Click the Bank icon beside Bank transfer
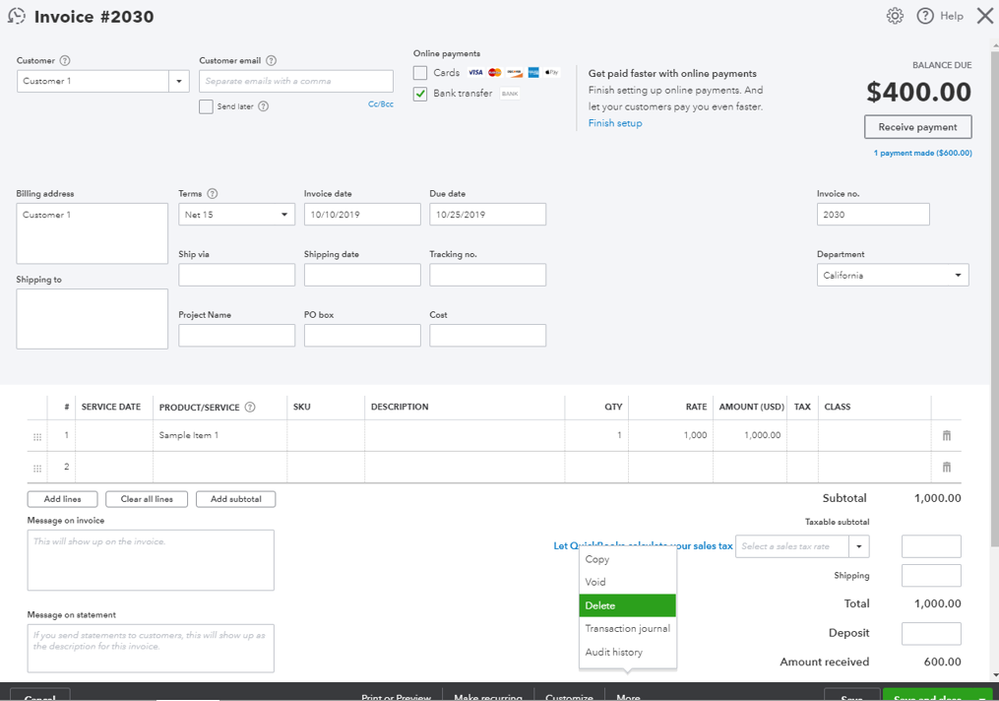 (510, 94)
